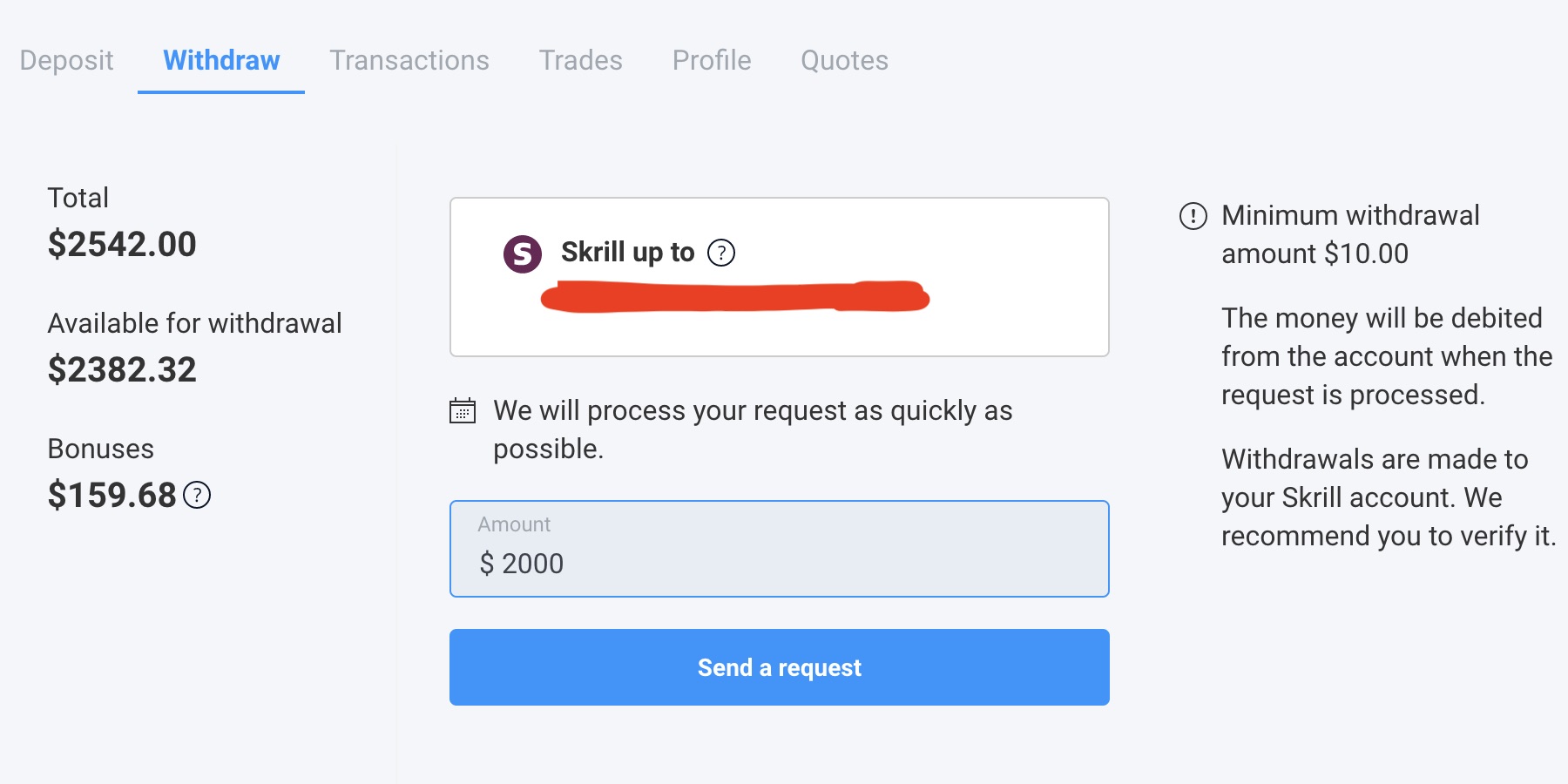Click the Minimum withdrawal amount notice text
The width and height of the screenshot is (1568, 784).
(1350, 234)
